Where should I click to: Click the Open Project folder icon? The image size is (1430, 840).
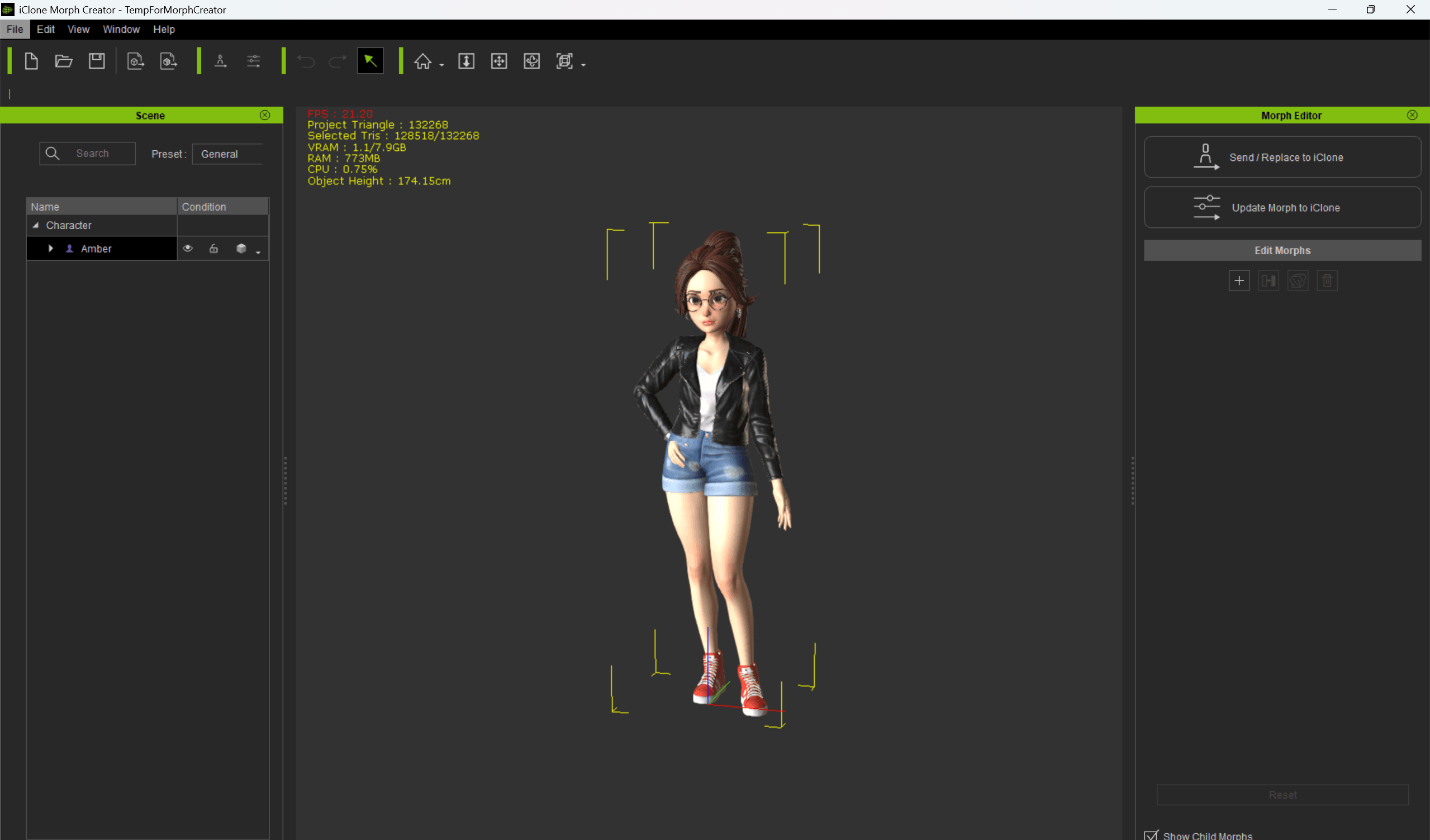pyautogui.click(x=64, y=61)
